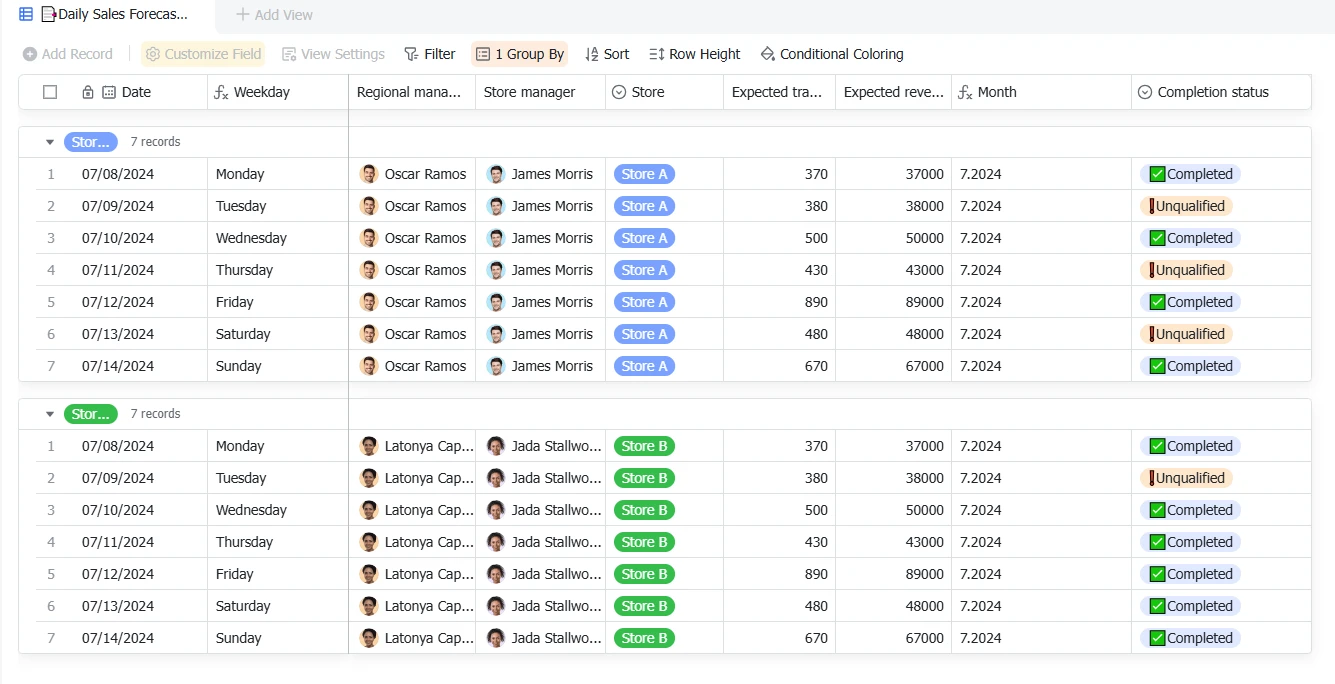Click the Add View tab
1335x684 pixels.
tap(274, 15)
